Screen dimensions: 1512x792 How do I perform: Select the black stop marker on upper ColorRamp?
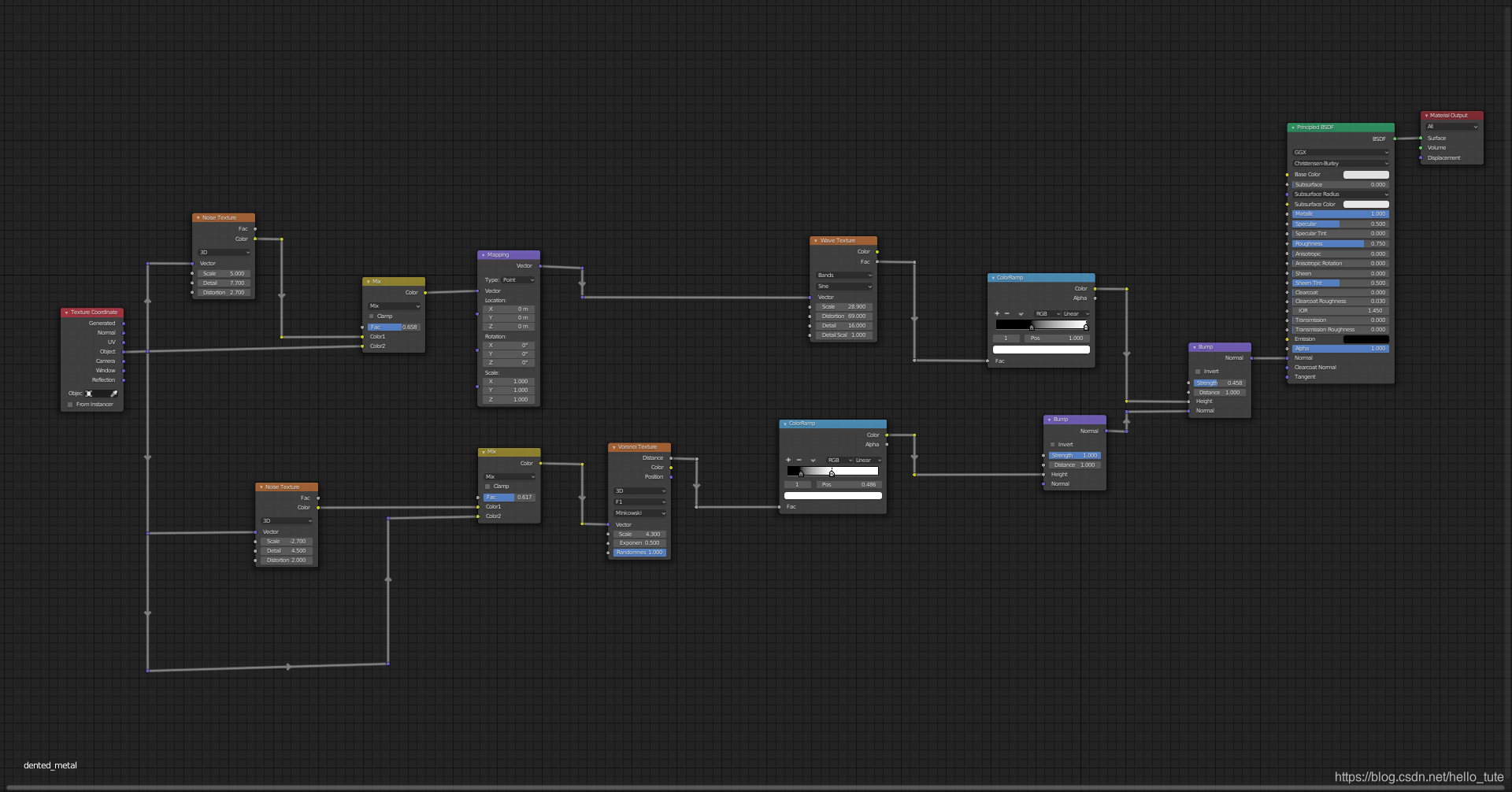[x=1032, y=328]
